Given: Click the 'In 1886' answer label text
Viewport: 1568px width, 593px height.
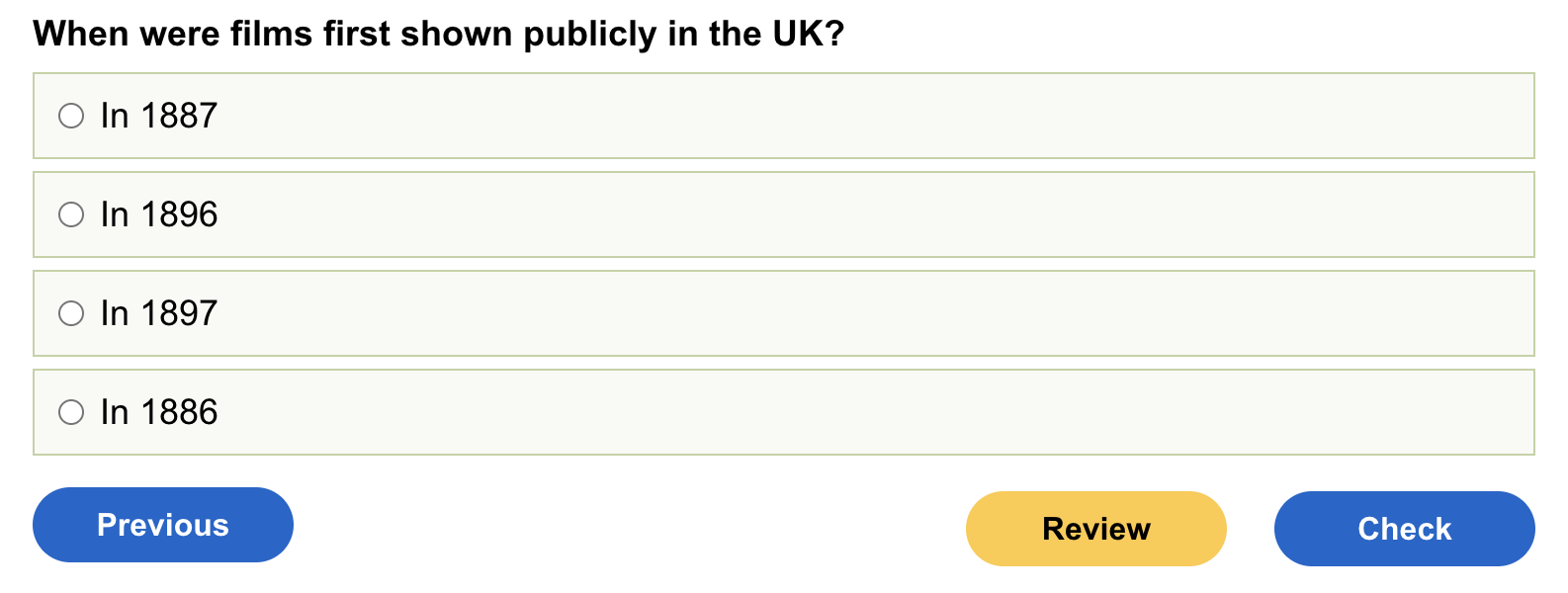Looking at the screenshot, I should point(159,412).
